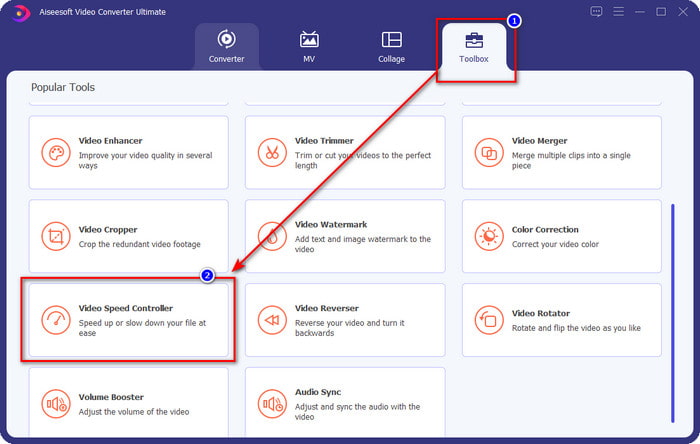This screenshot has width=700, height=444.
Task: Click 'Improve your video quality in several ways' text
Action: (145, 160)
